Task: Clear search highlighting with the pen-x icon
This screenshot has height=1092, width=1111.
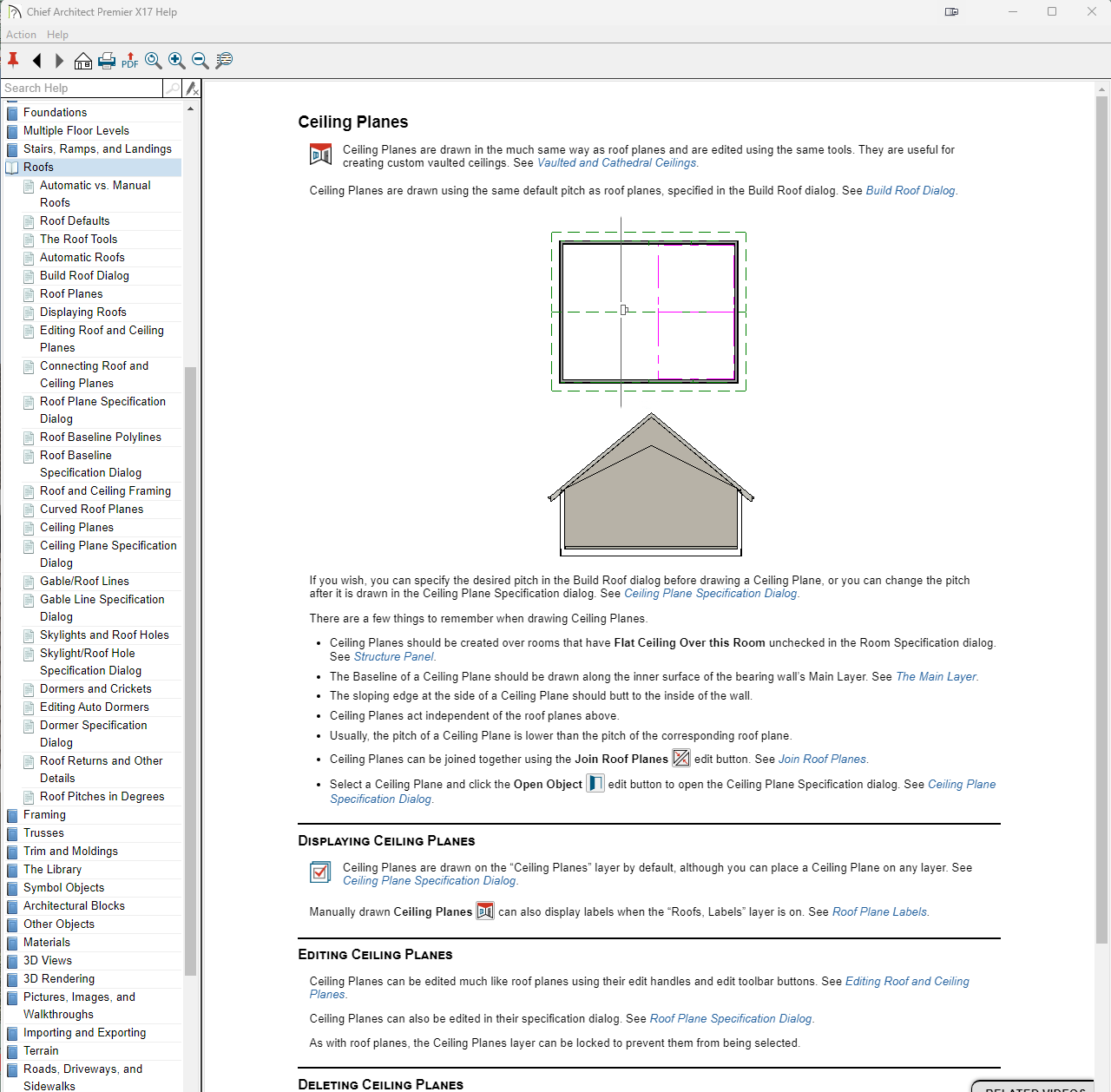Action: 193,89
